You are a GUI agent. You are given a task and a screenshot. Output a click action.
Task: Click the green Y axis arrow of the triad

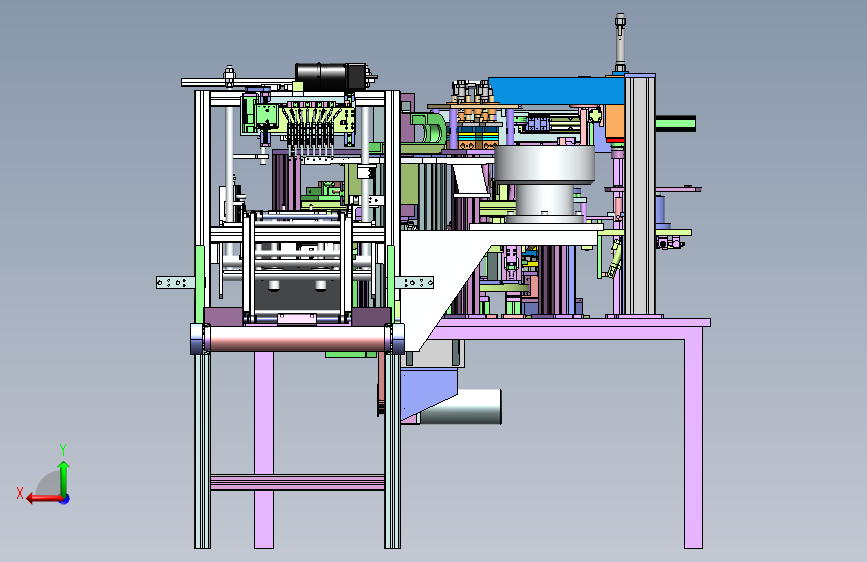point(64,478)
